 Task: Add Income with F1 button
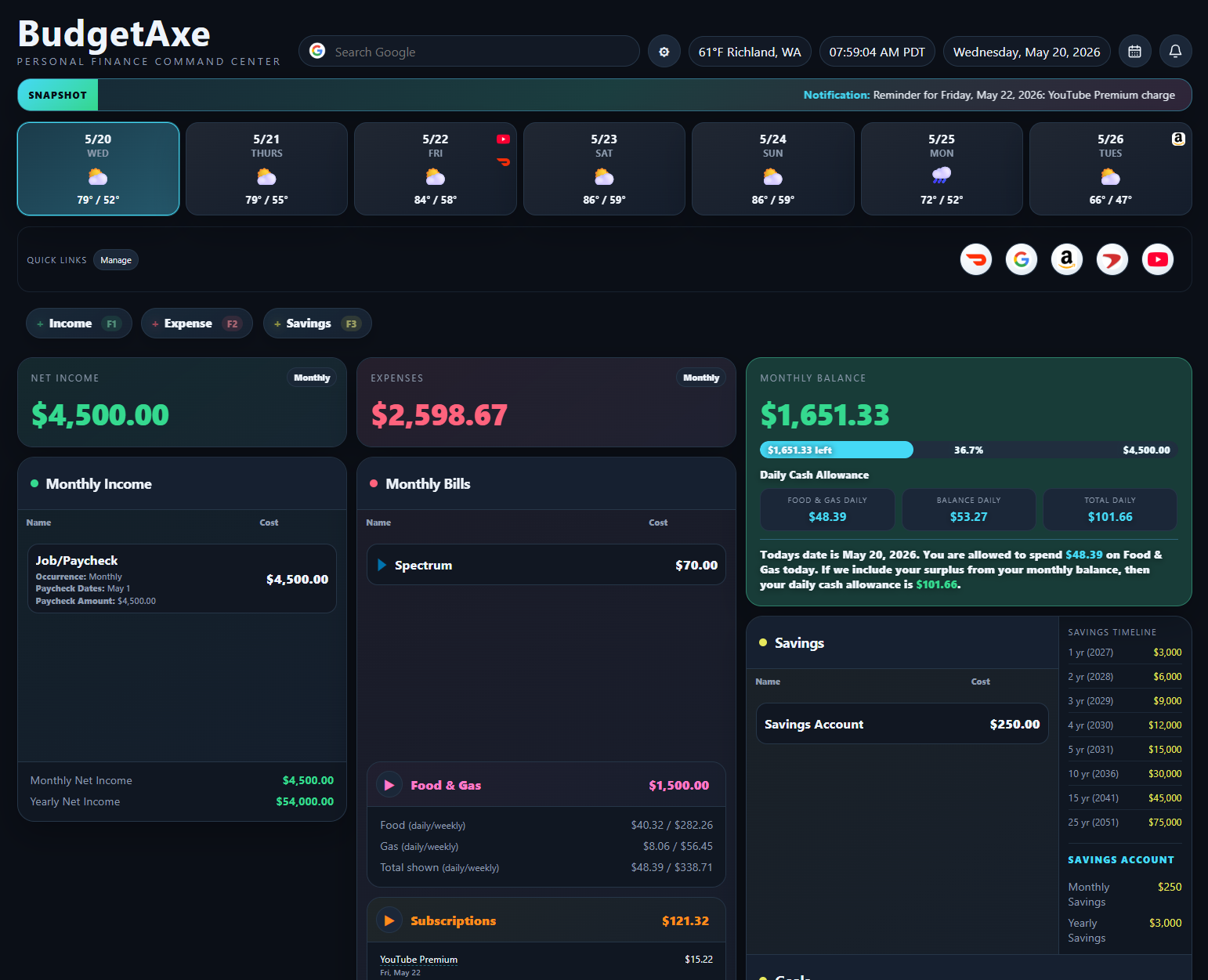coord(79,324)
